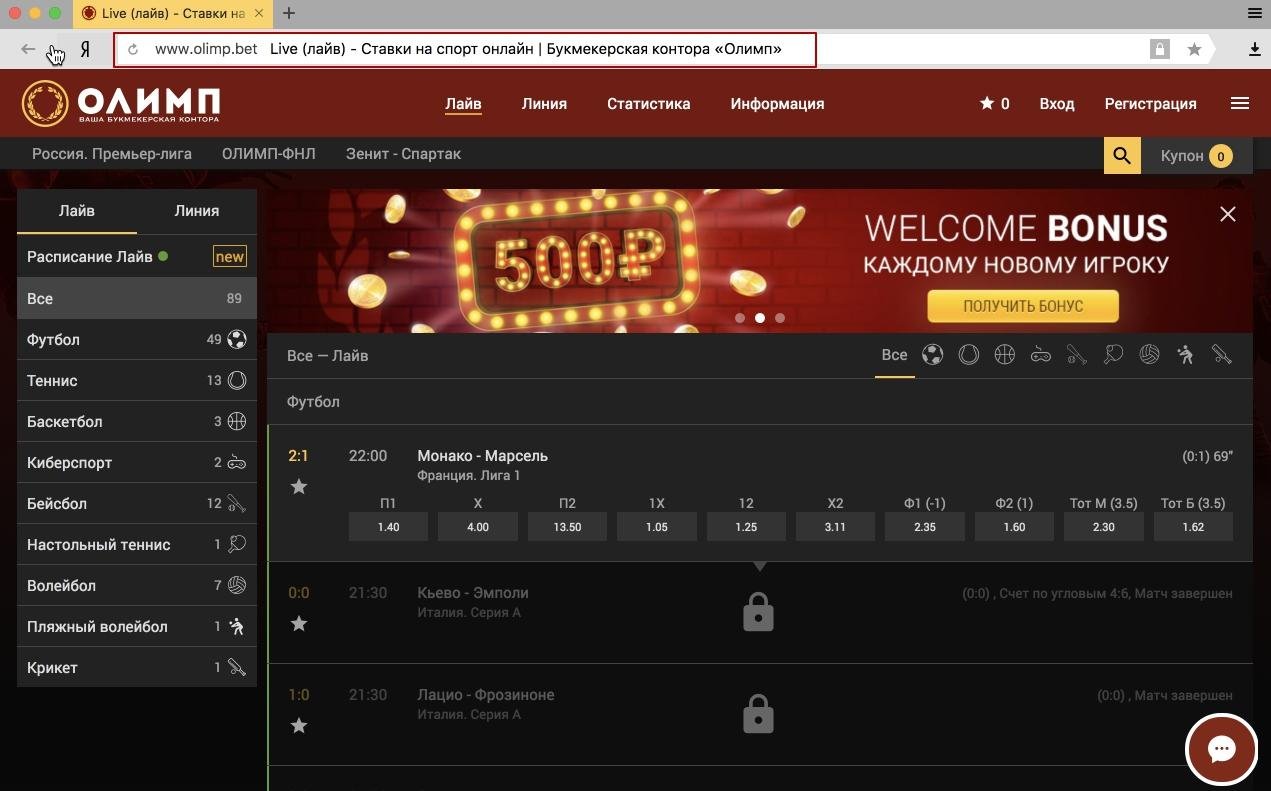Select Киберспорт category in sidebar
The width and height of the screenshot is (1271, 791).
pyautogui.click(x=137, y=462)
